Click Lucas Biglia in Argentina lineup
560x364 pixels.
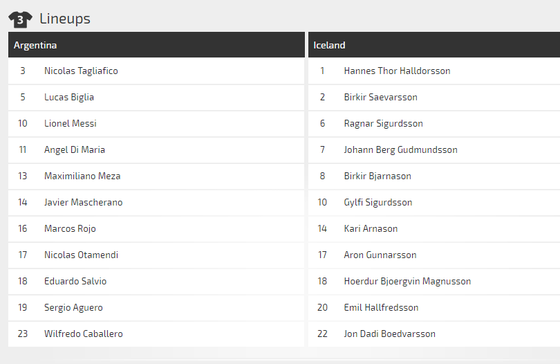pos(69,97)
